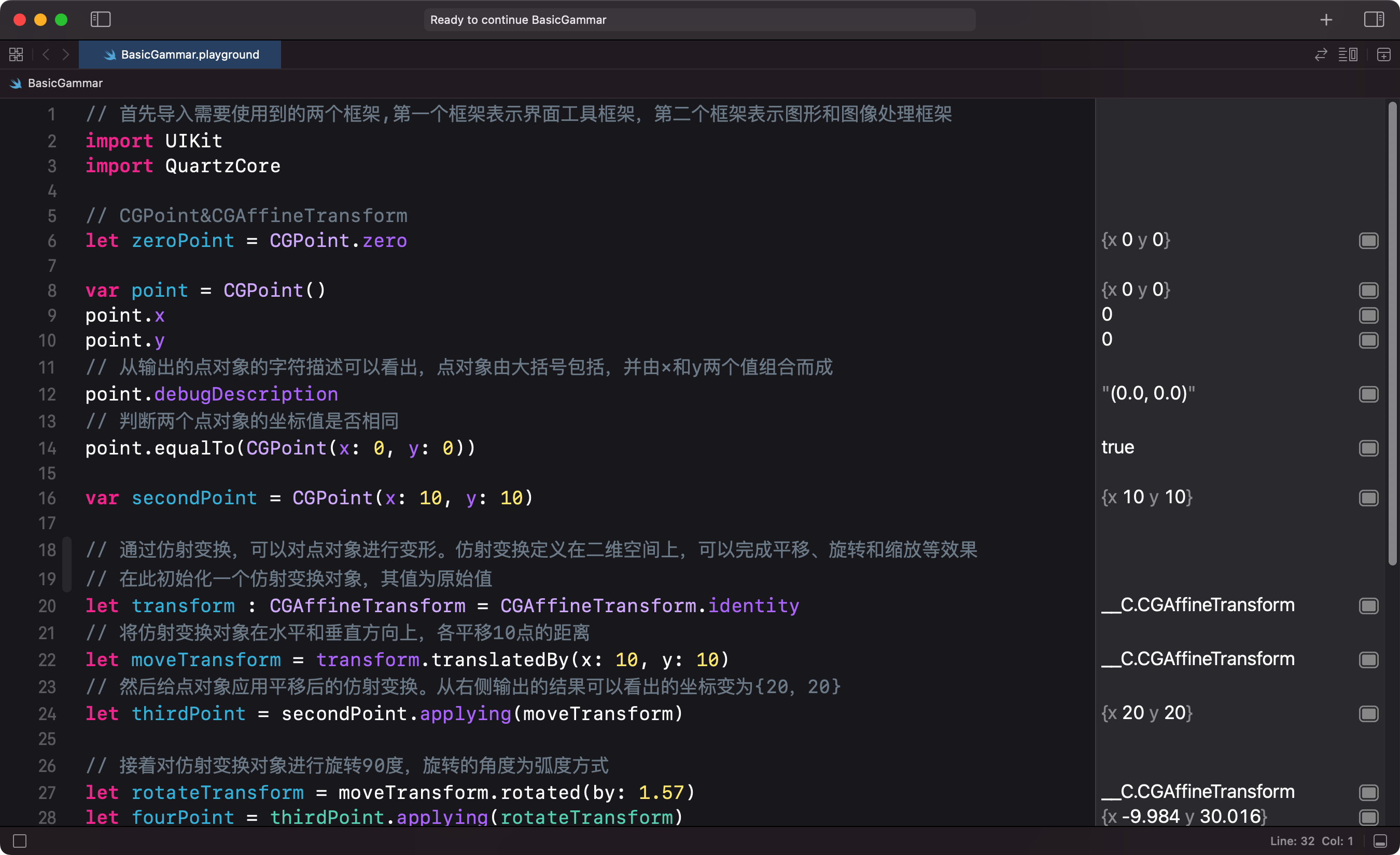Image resolution: width=1400 pixels, height=855 pixels.
Task: Click the code folding ribbon beside line 18
Action: click(67, 564)
